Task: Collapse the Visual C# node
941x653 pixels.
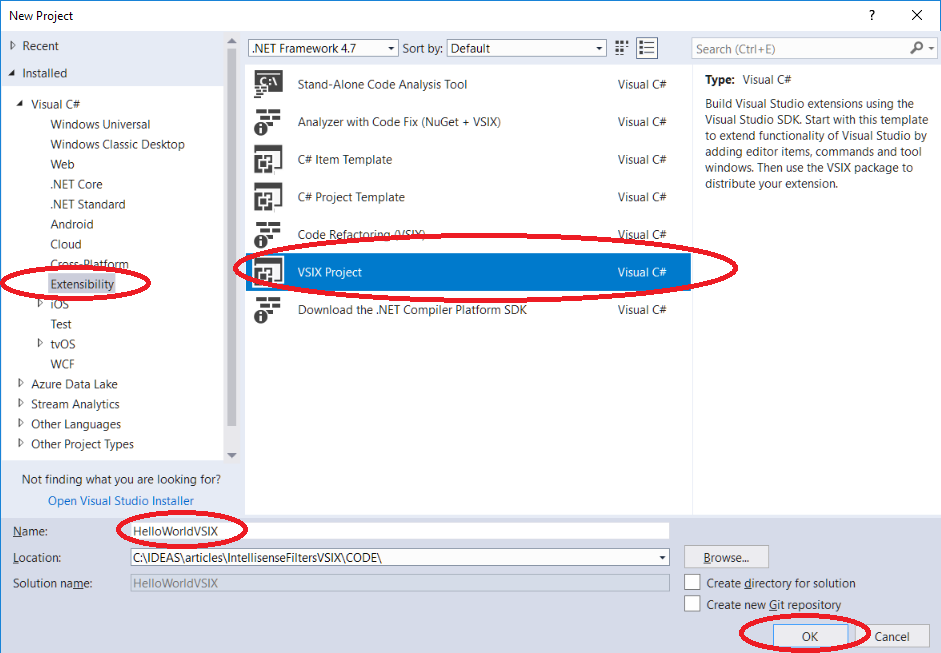Action: (20, 104)
